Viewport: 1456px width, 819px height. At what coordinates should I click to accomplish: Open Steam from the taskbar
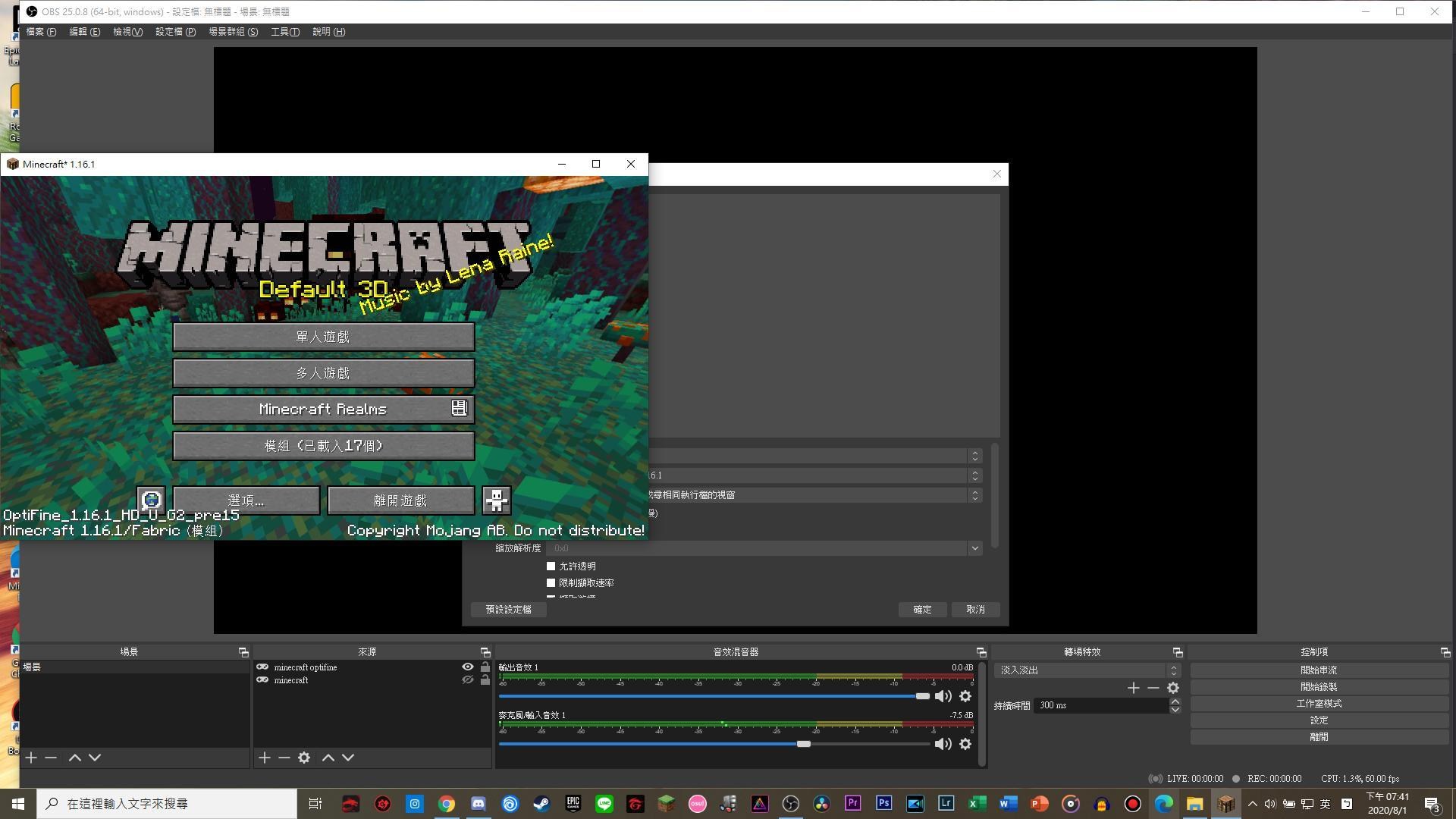[x=541, y=804]
